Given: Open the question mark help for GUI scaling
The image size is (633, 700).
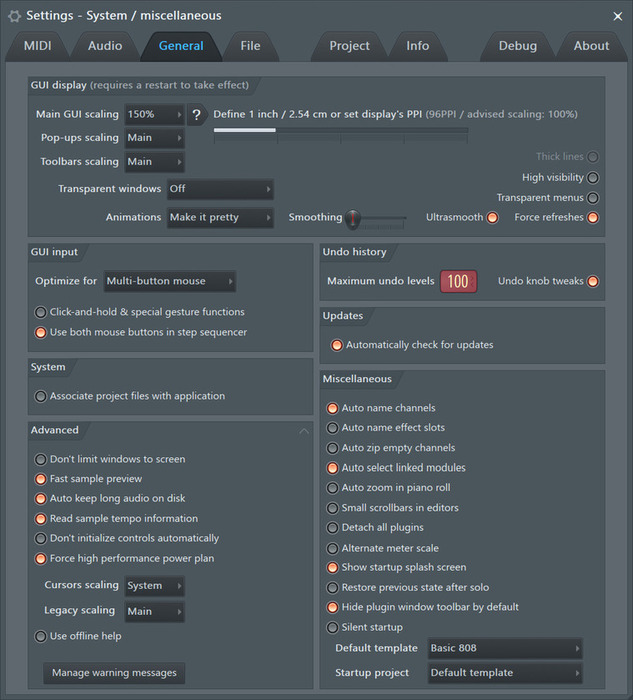Looking at the screenshot, I should point(196,115).
